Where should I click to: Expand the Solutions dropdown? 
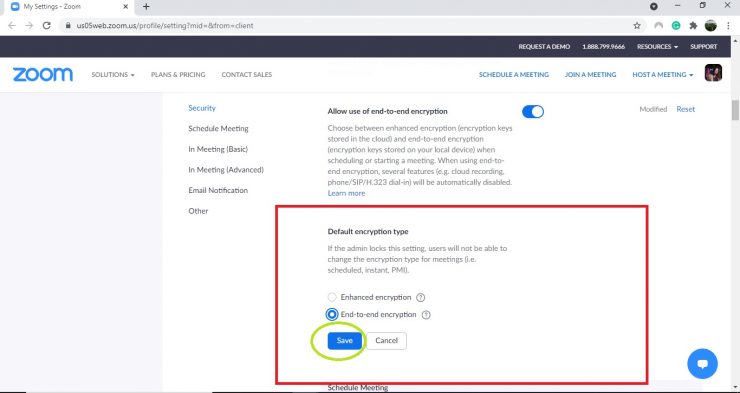point(113,75)
